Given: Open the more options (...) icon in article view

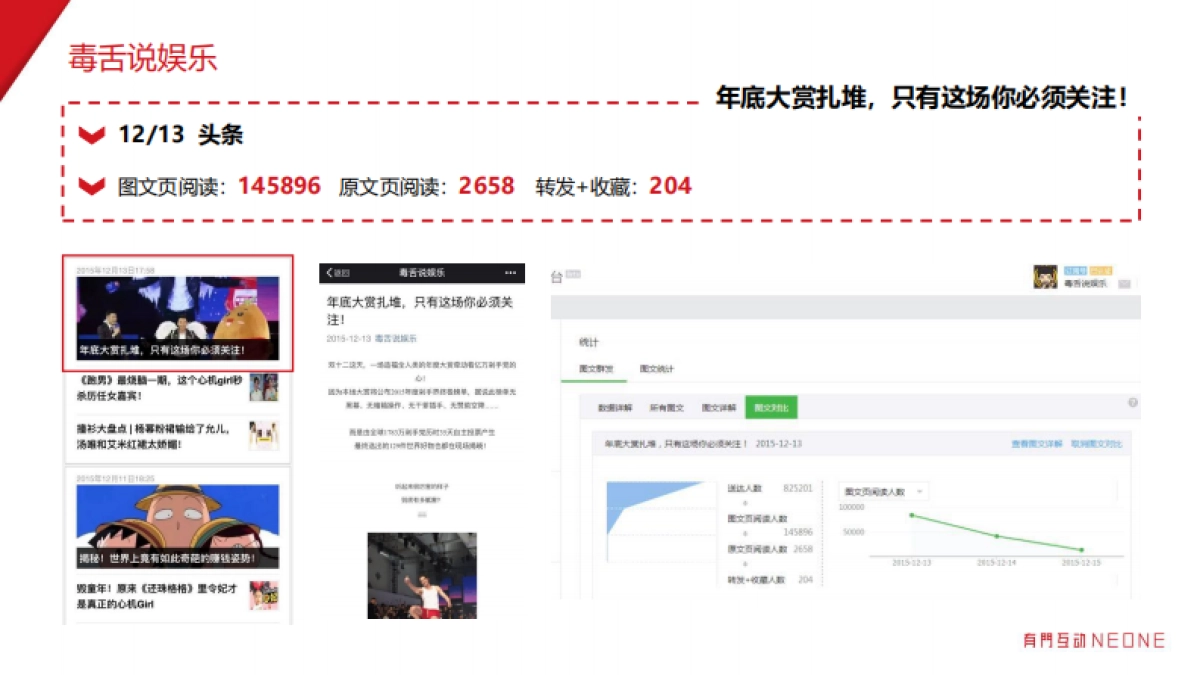Looking at the screenshot, I should click(x=509, y=272).
